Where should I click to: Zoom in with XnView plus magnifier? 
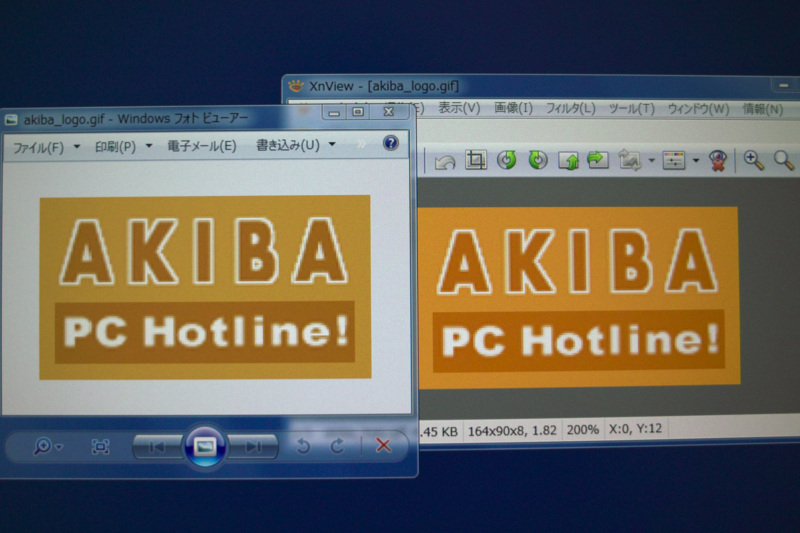754,161
